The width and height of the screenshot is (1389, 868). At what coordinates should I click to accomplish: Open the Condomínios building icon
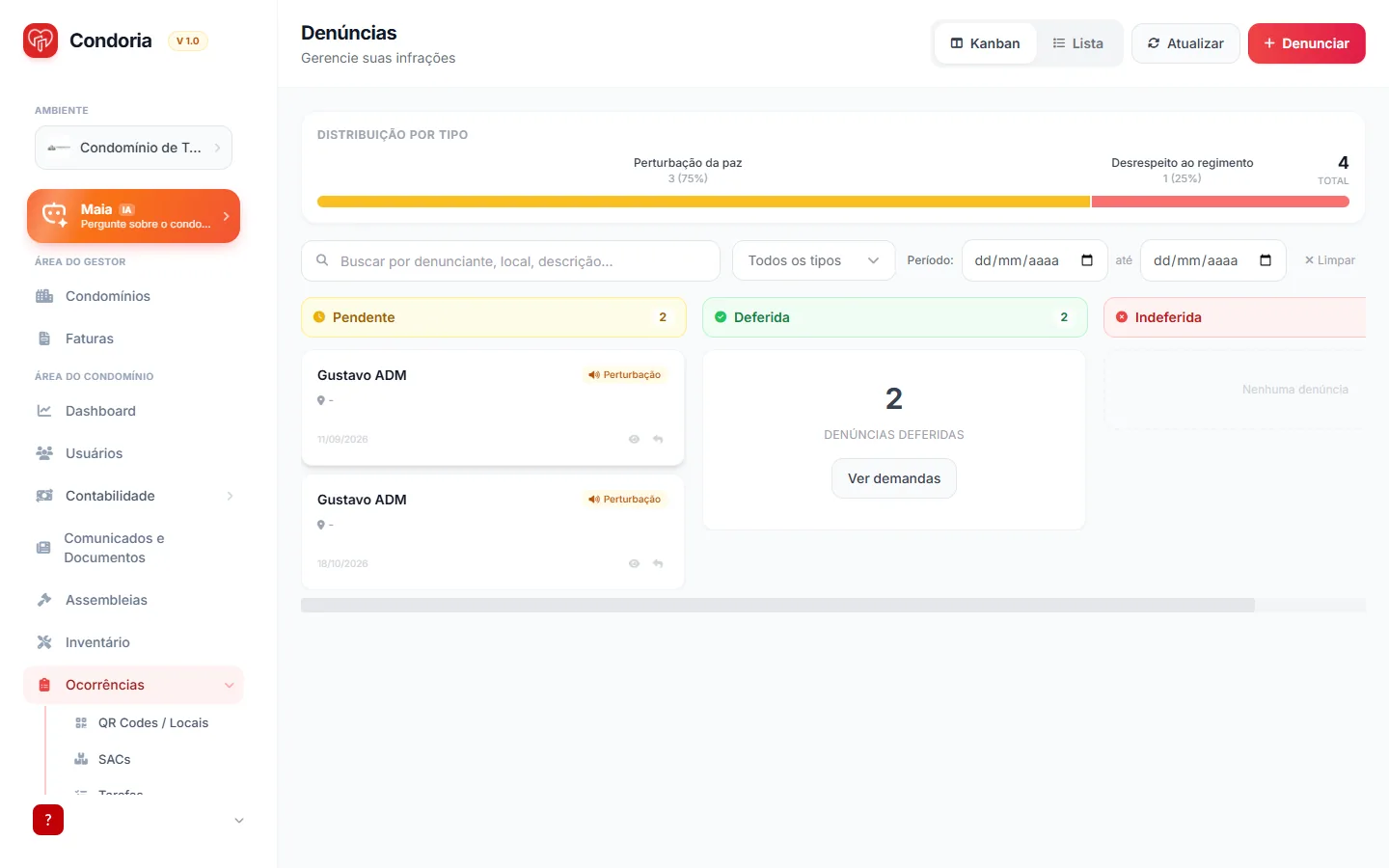(44, 296)
